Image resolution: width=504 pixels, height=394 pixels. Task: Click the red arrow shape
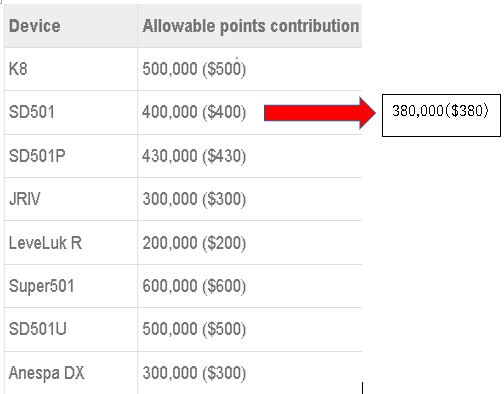(320, 113)
